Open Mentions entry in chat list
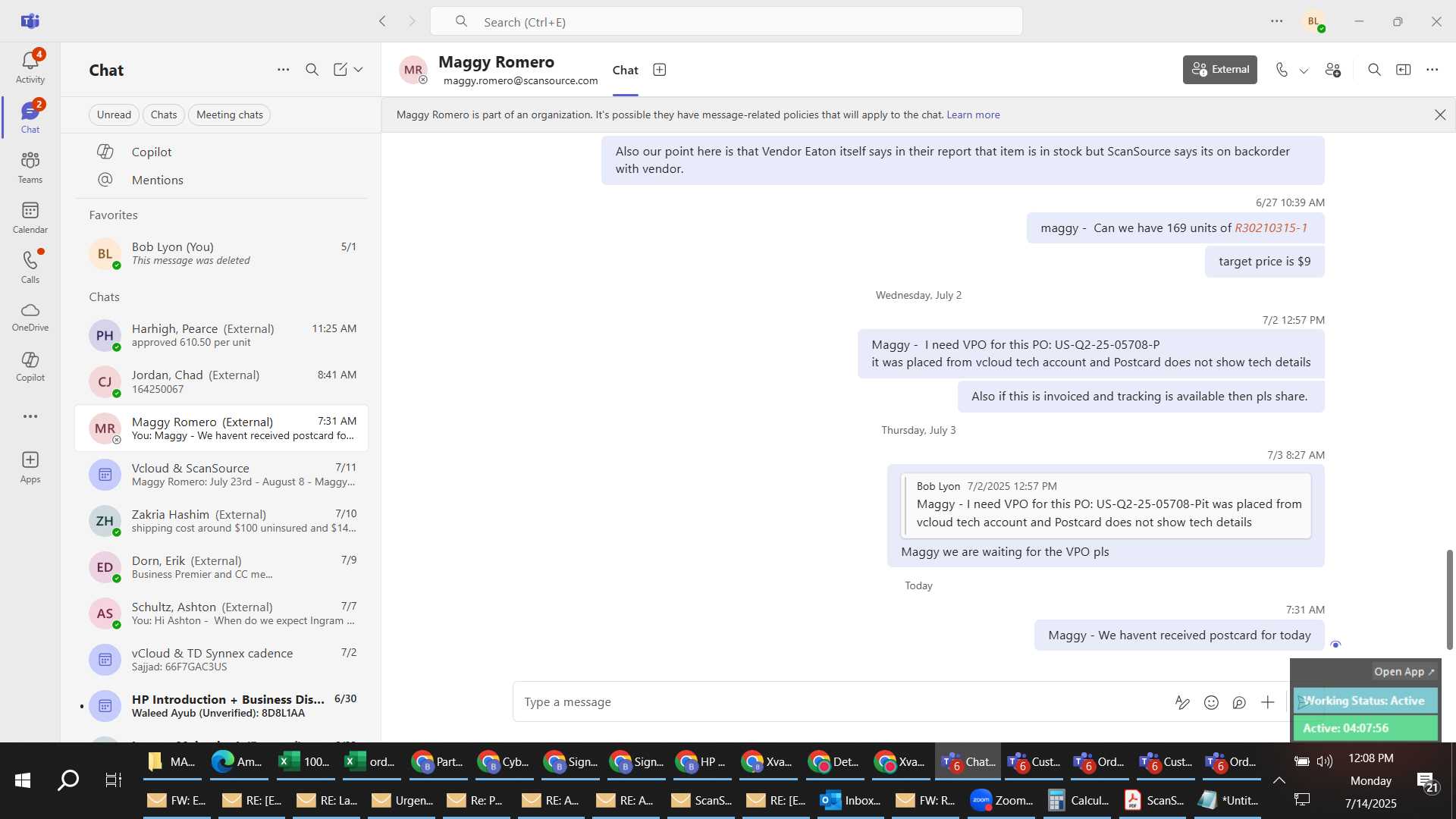This screenshot has height=819, width=1456. [x=221, y=180]
